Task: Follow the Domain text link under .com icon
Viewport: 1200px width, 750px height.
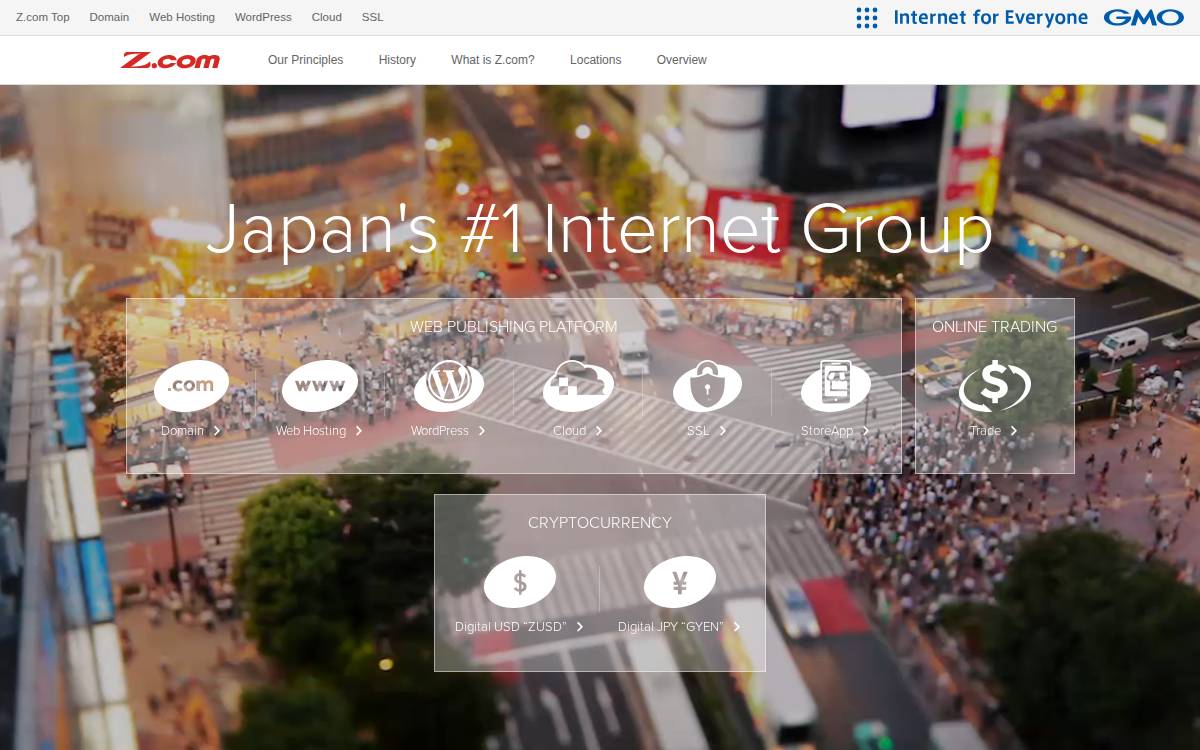Action: click(x=182, y=431)
